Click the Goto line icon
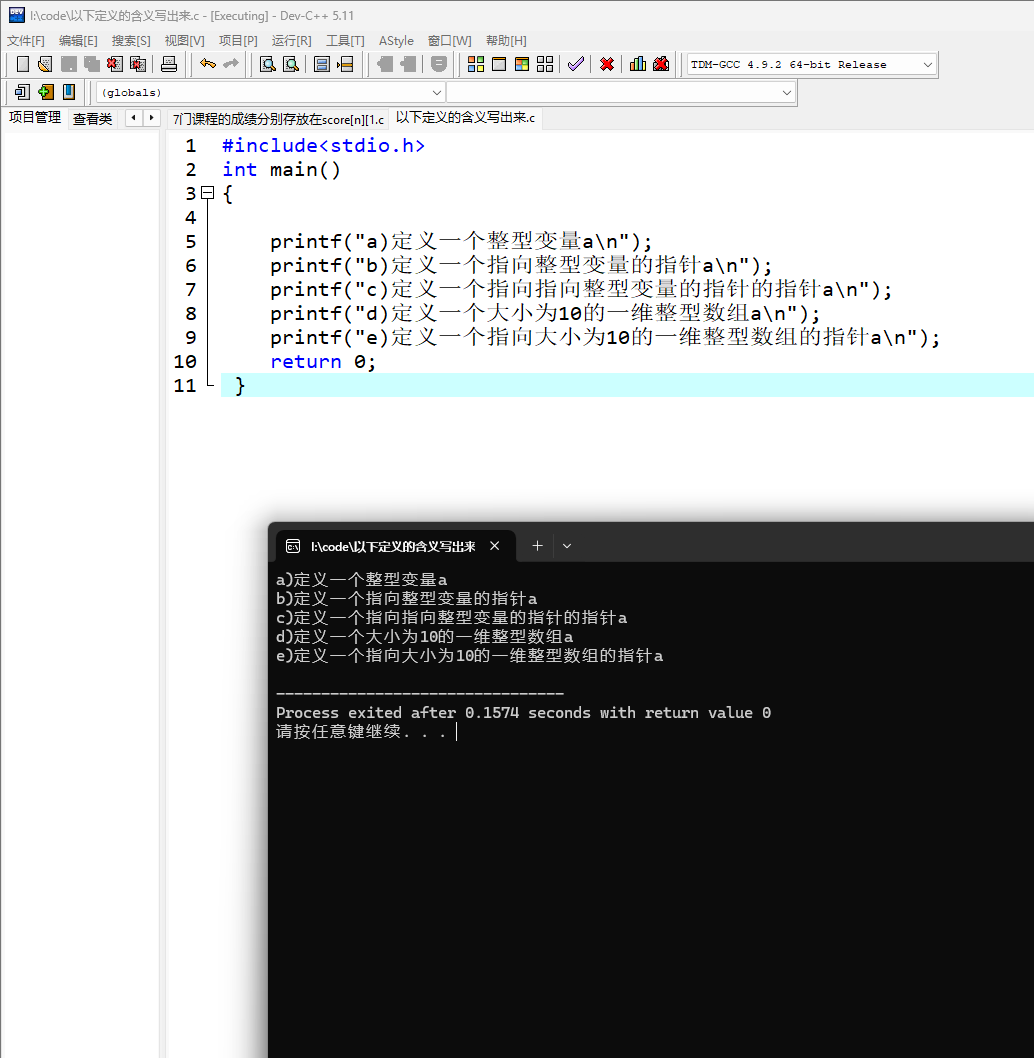 coord(346,64)
